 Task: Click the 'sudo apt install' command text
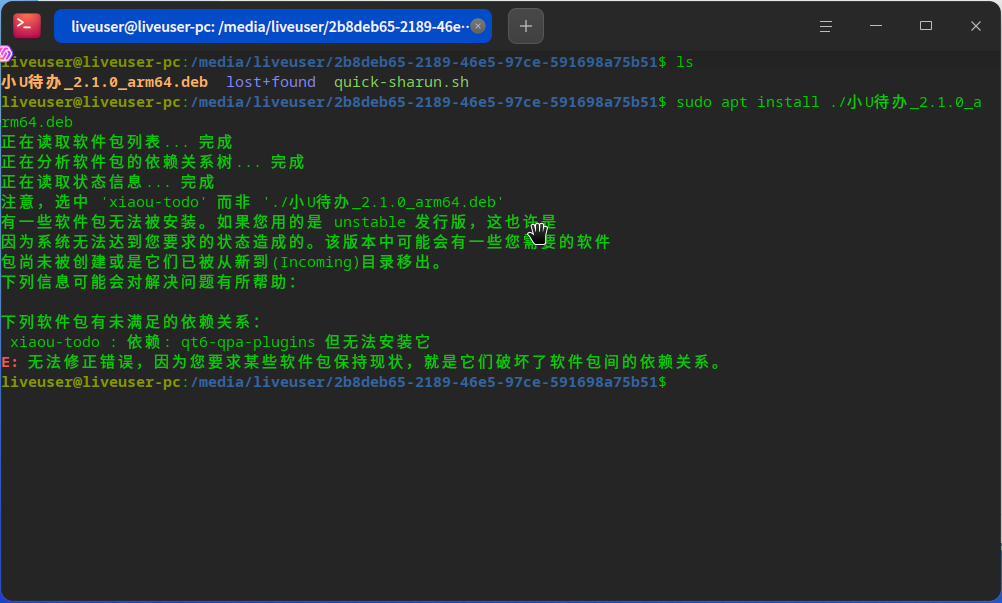click(x=748, y=102)
